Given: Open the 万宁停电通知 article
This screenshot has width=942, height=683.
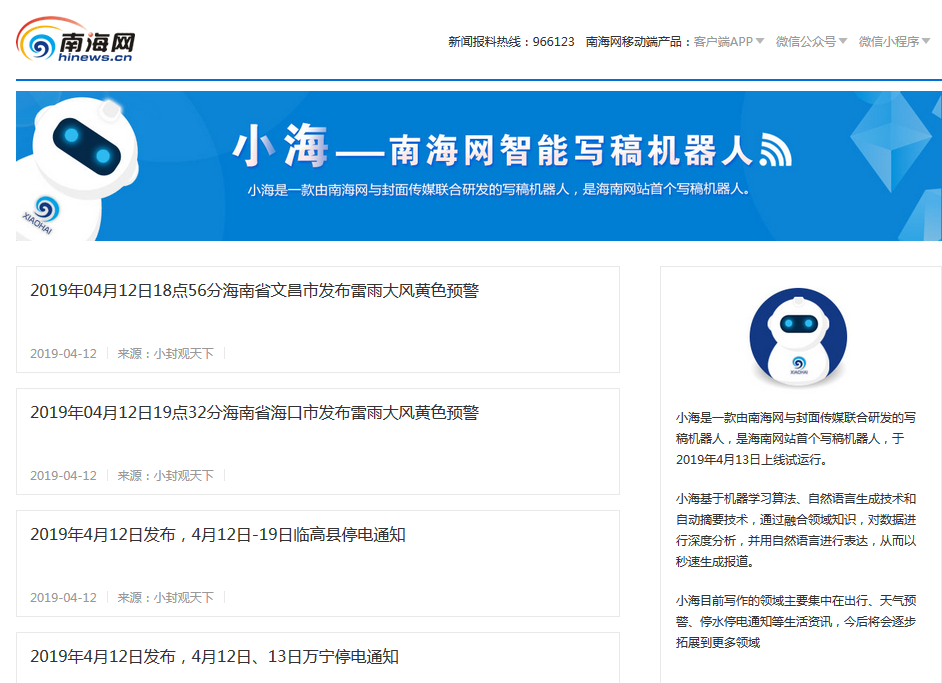Looking at the screenshot, I should point(214,657).
